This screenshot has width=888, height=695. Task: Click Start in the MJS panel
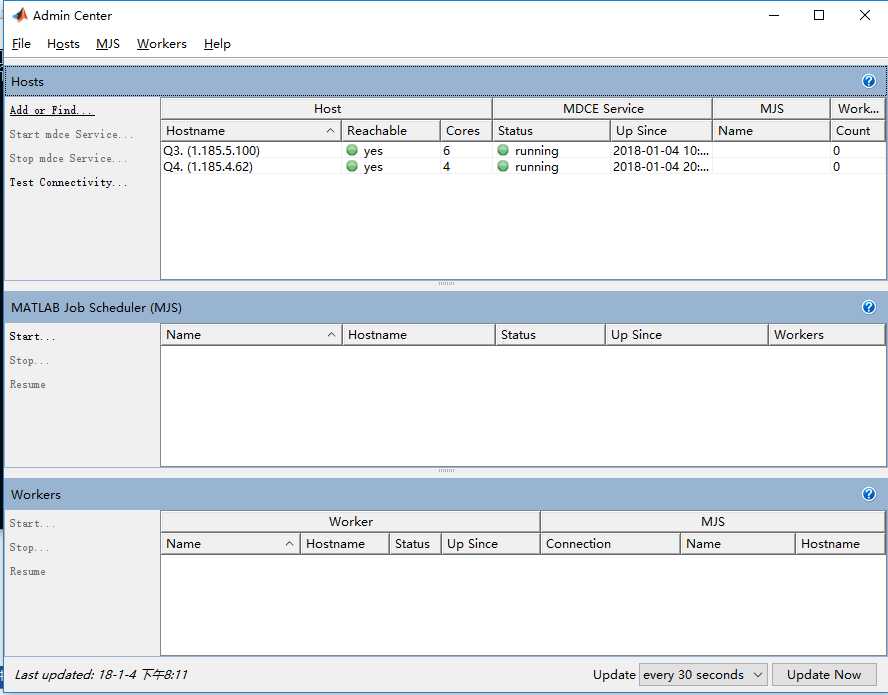point(32,336)
